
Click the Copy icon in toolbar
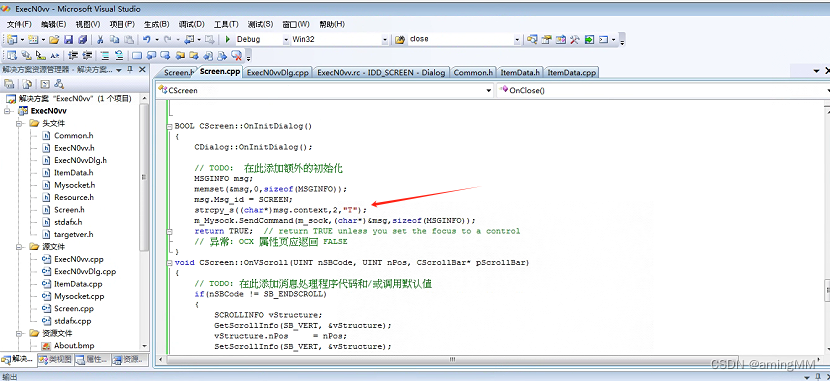tap(114, 39)
